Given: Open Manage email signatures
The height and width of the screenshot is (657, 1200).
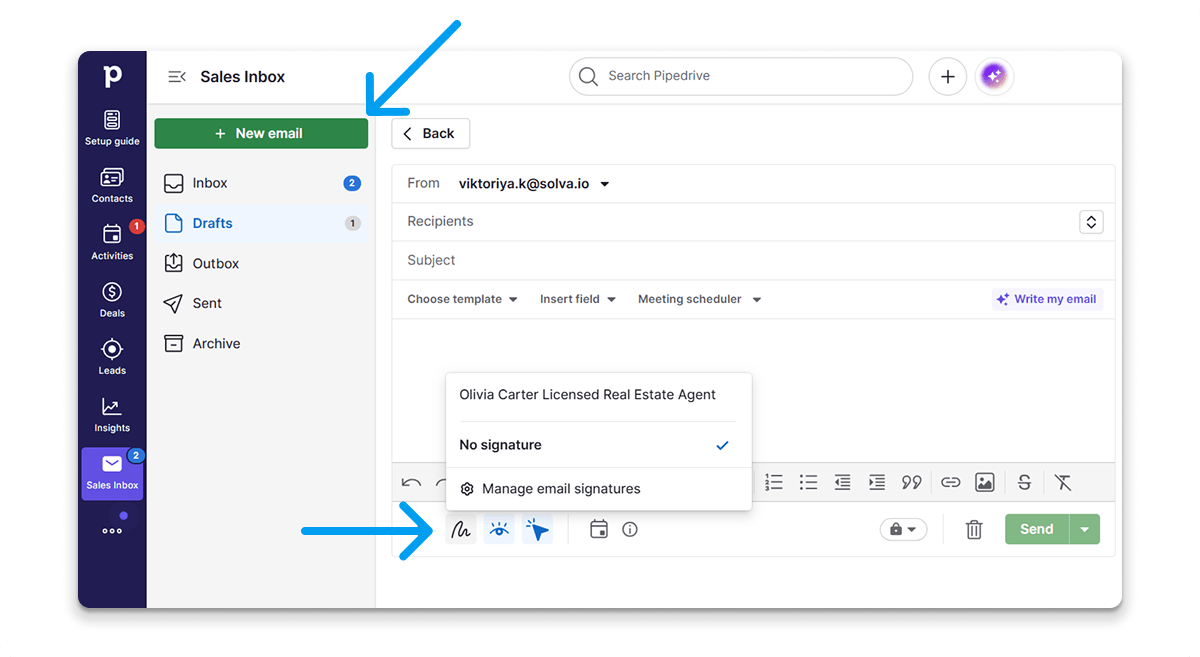Looking at the screenshot, I should pos(598,489).
